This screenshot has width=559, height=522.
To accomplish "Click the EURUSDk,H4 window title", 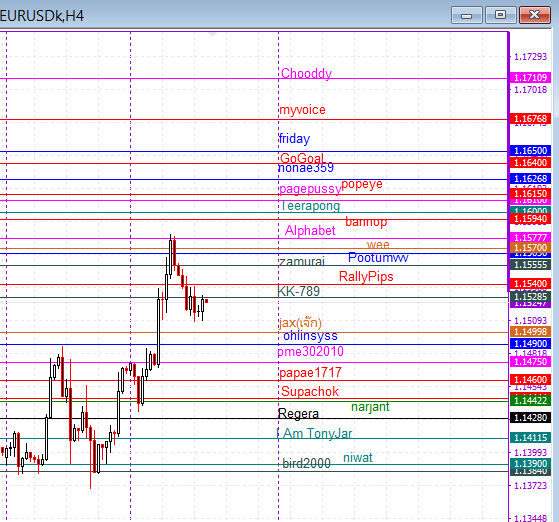I will [x=42, y=16].
